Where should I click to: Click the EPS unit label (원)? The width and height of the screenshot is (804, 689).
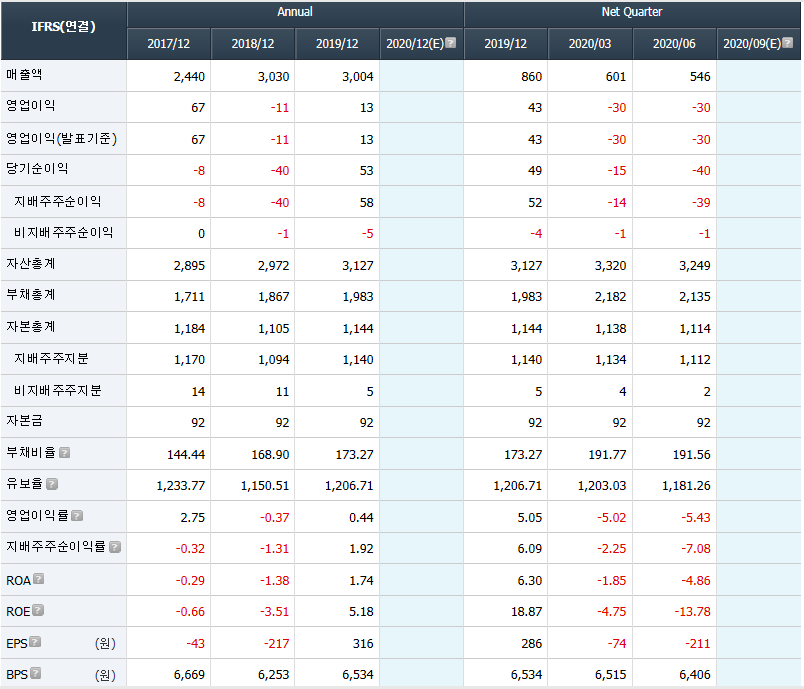click(105, 643)
